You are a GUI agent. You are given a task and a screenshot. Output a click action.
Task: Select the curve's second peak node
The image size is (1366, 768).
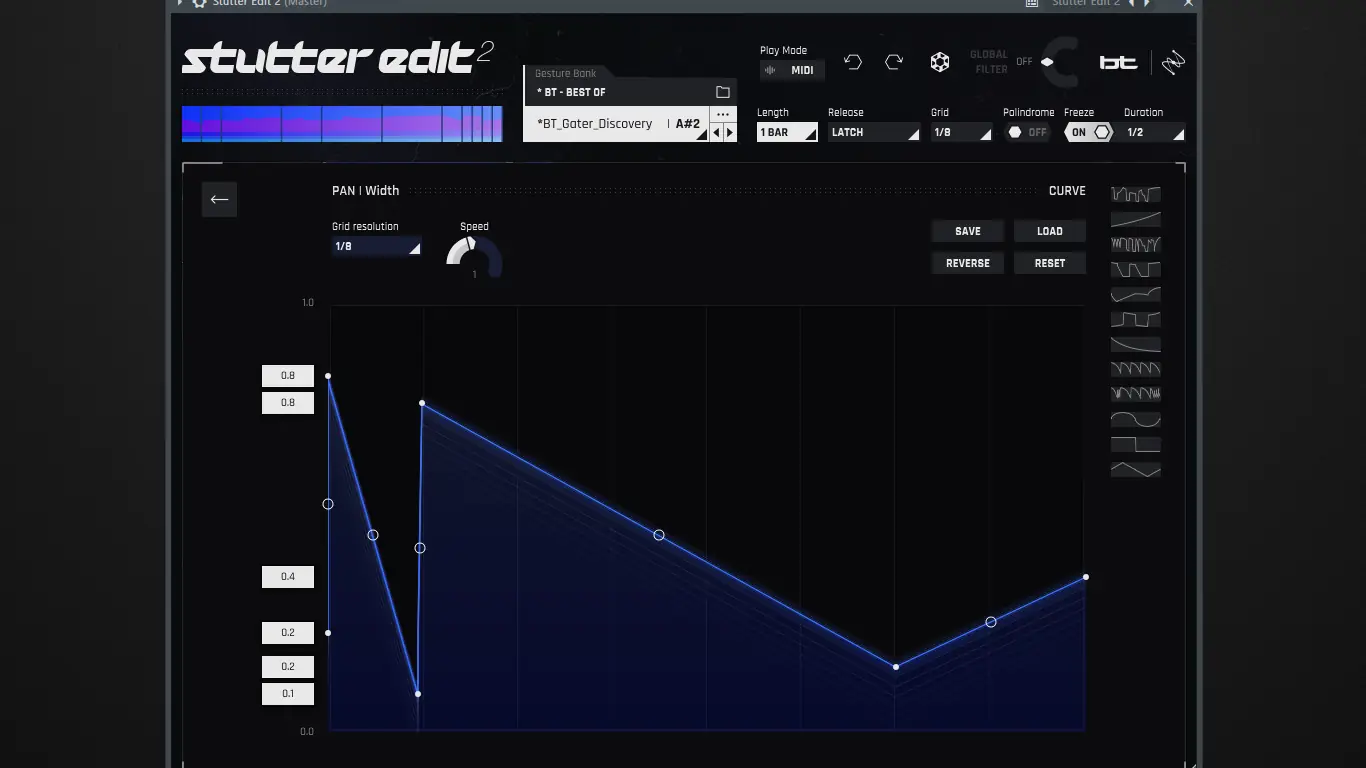(422, 403)
